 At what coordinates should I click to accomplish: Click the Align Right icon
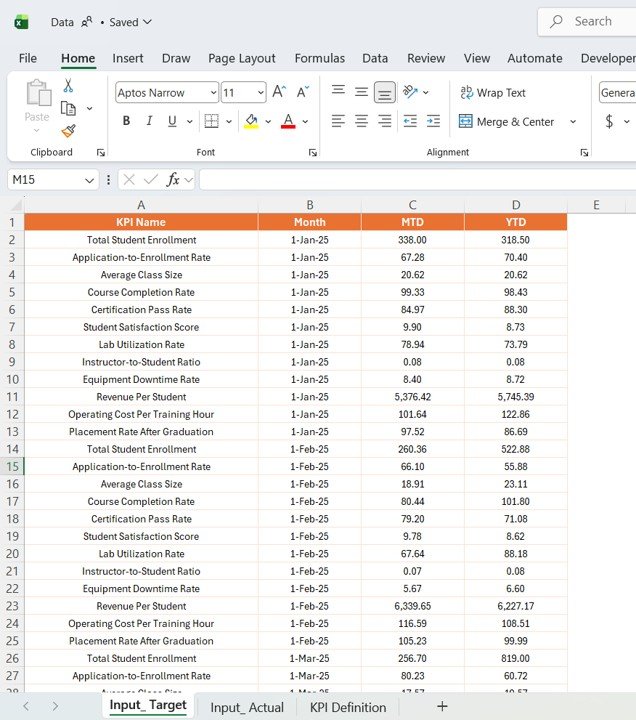click(385, 121)
